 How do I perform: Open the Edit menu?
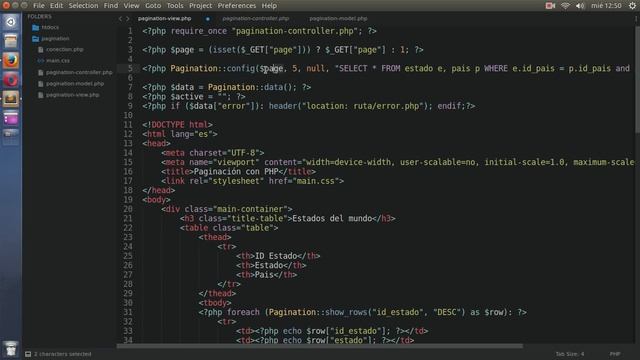pos(56,6)
